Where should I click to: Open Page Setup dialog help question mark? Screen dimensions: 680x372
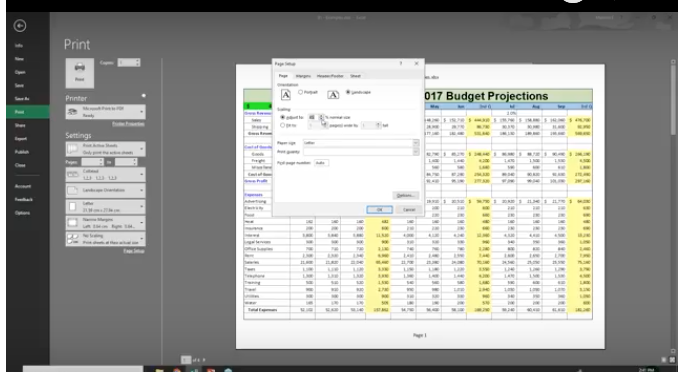401,63
